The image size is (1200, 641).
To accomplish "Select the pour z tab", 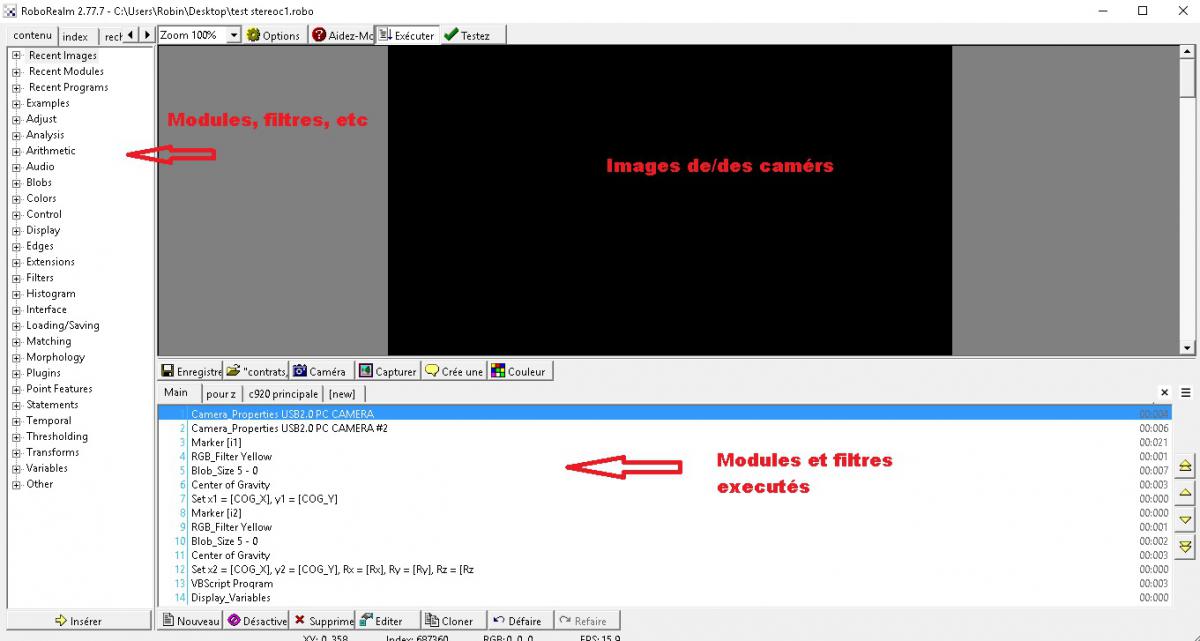I will pyautogui.click(x=221, y=394).
